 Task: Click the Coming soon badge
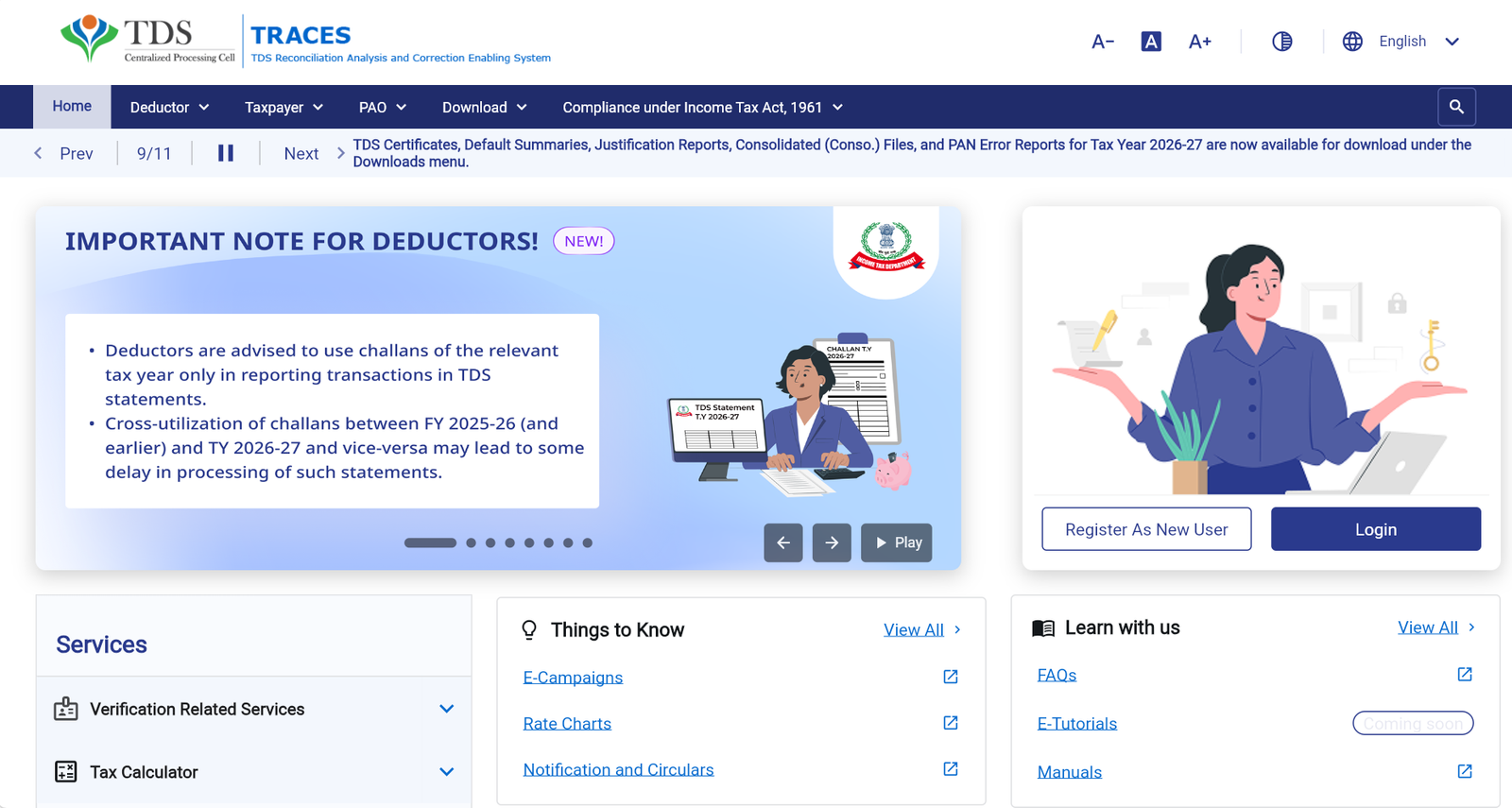(1413, 723)
